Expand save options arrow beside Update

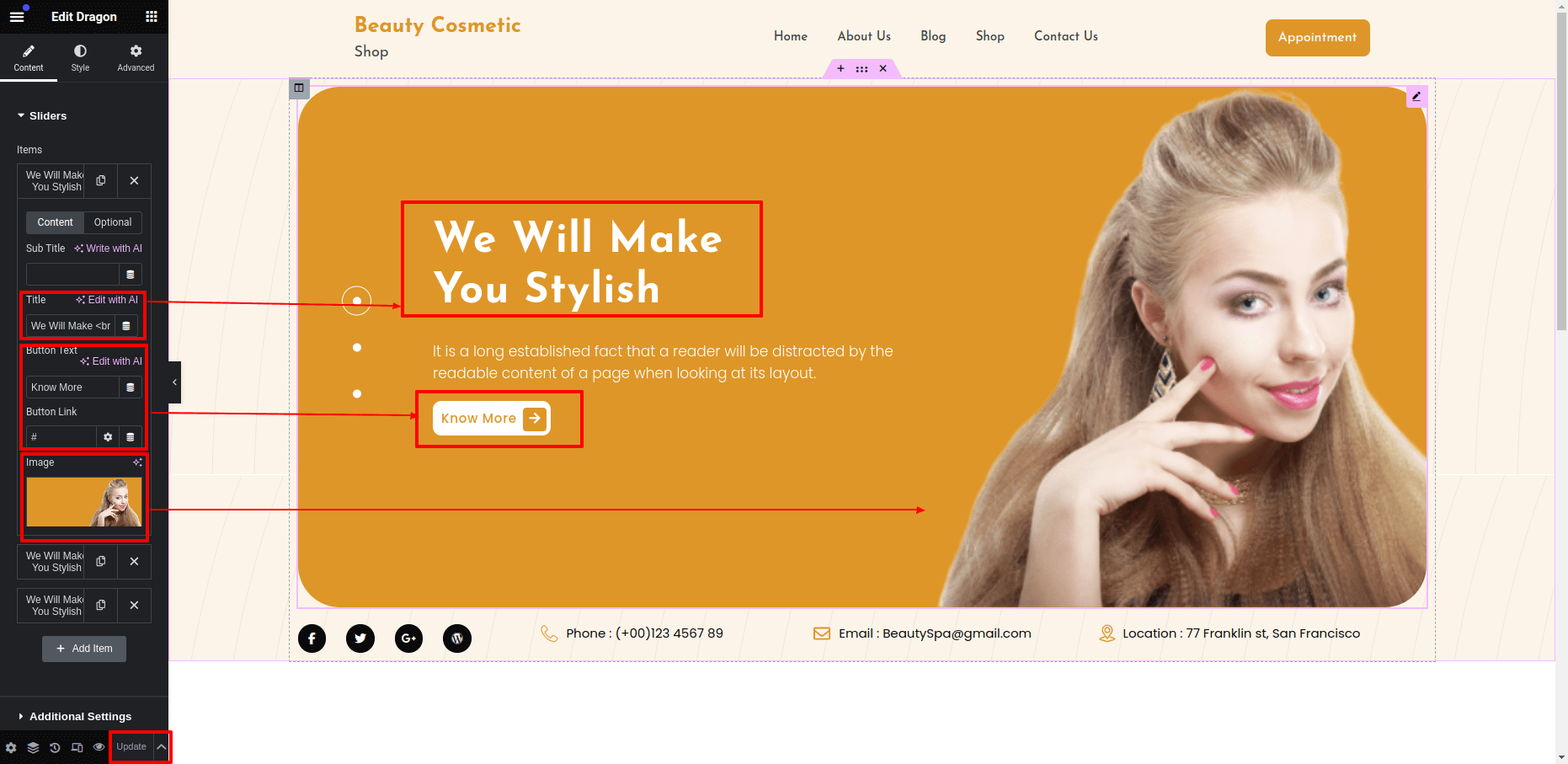(162, 747)
